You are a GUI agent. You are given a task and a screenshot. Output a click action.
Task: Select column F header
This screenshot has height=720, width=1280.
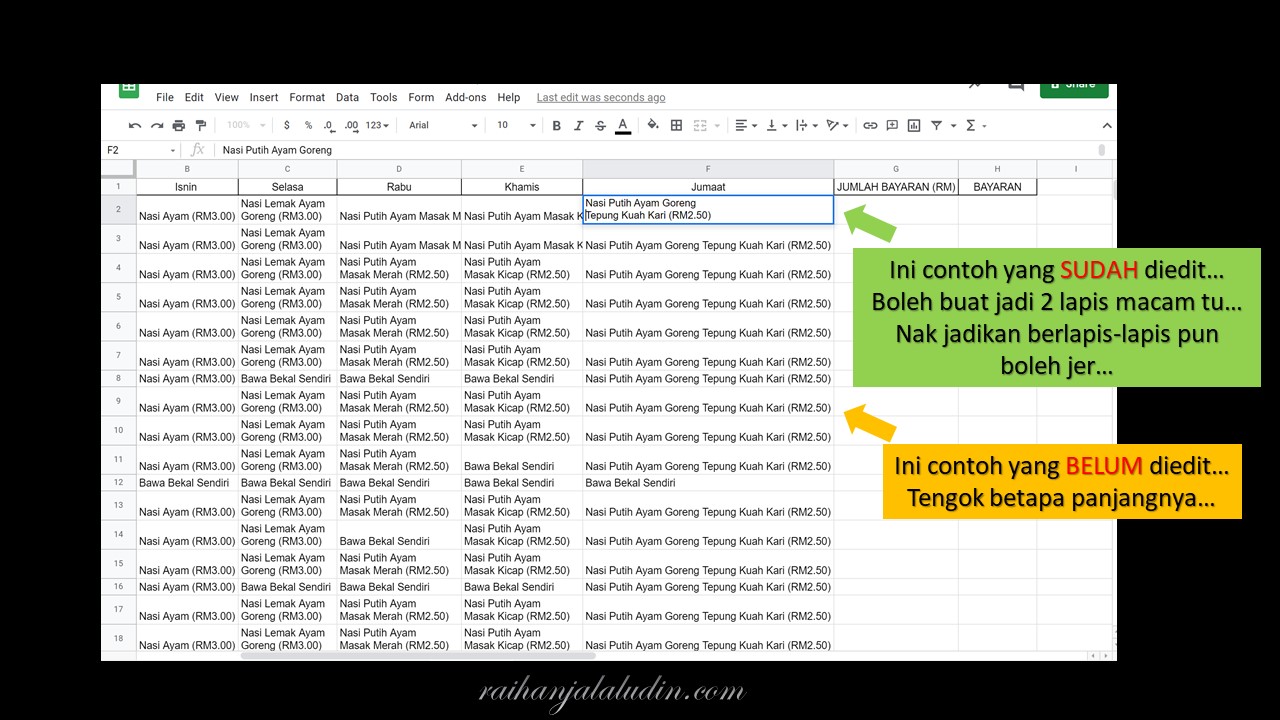click(708, 169)
